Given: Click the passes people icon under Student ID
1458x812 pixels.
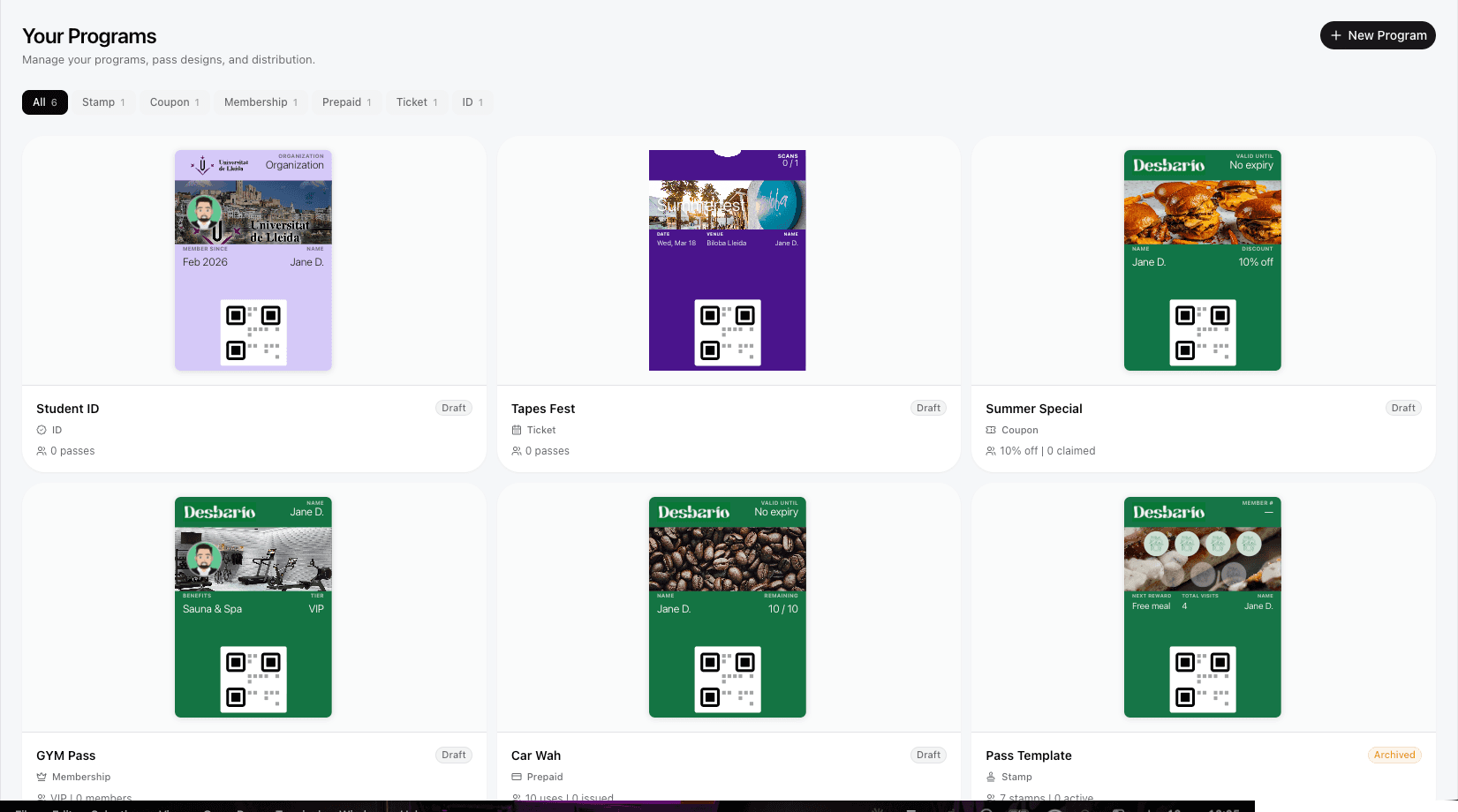Looking at the screenshot, I should pyautogui.click(x=41, y=451).
